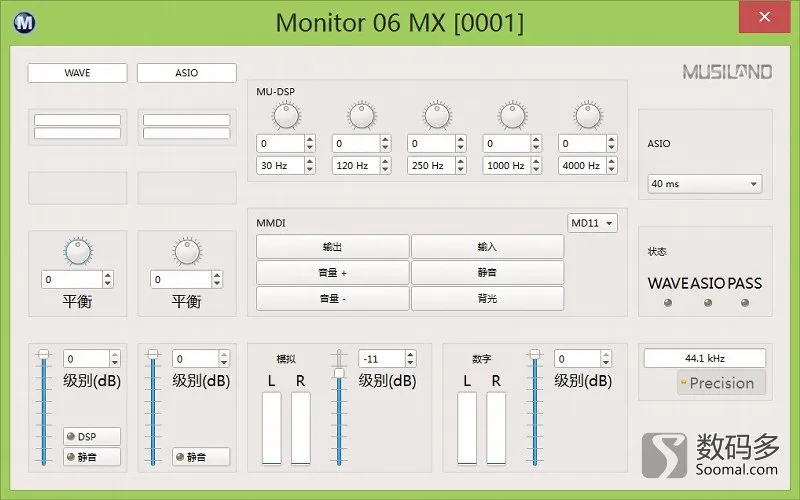800x500 pixels.
Task: Increase 1000 Hz band gain with up arrow
Action: [x=536, y=139]
